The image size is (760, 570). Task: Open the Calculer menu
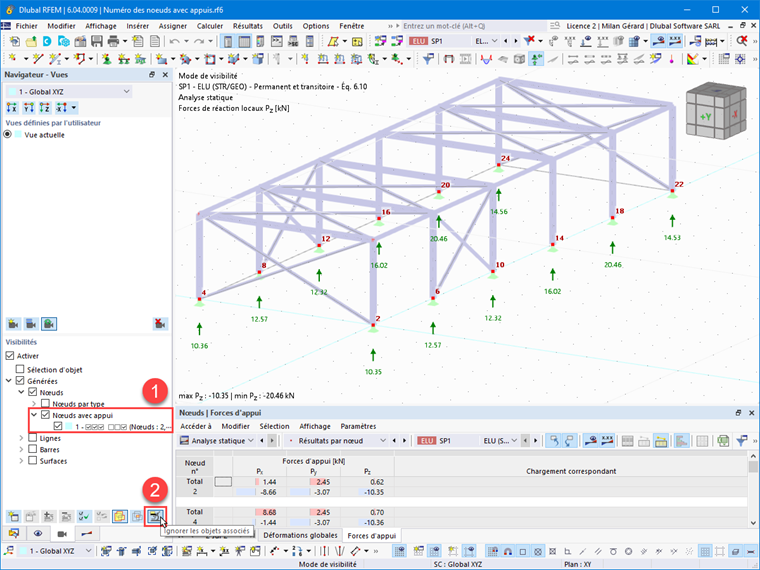210,26
